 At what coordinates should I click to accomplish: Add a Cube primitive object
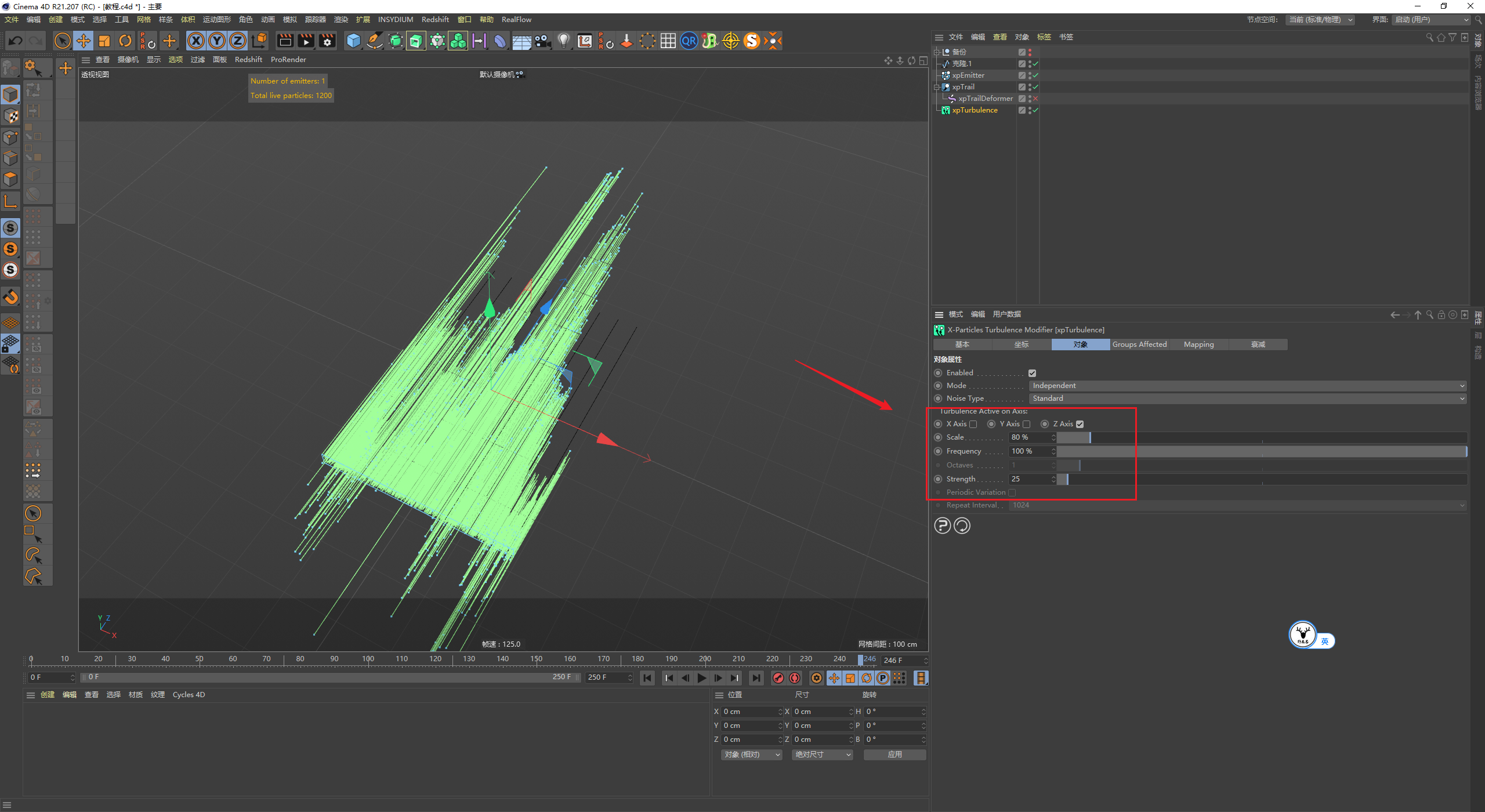[x=353, y=41]
